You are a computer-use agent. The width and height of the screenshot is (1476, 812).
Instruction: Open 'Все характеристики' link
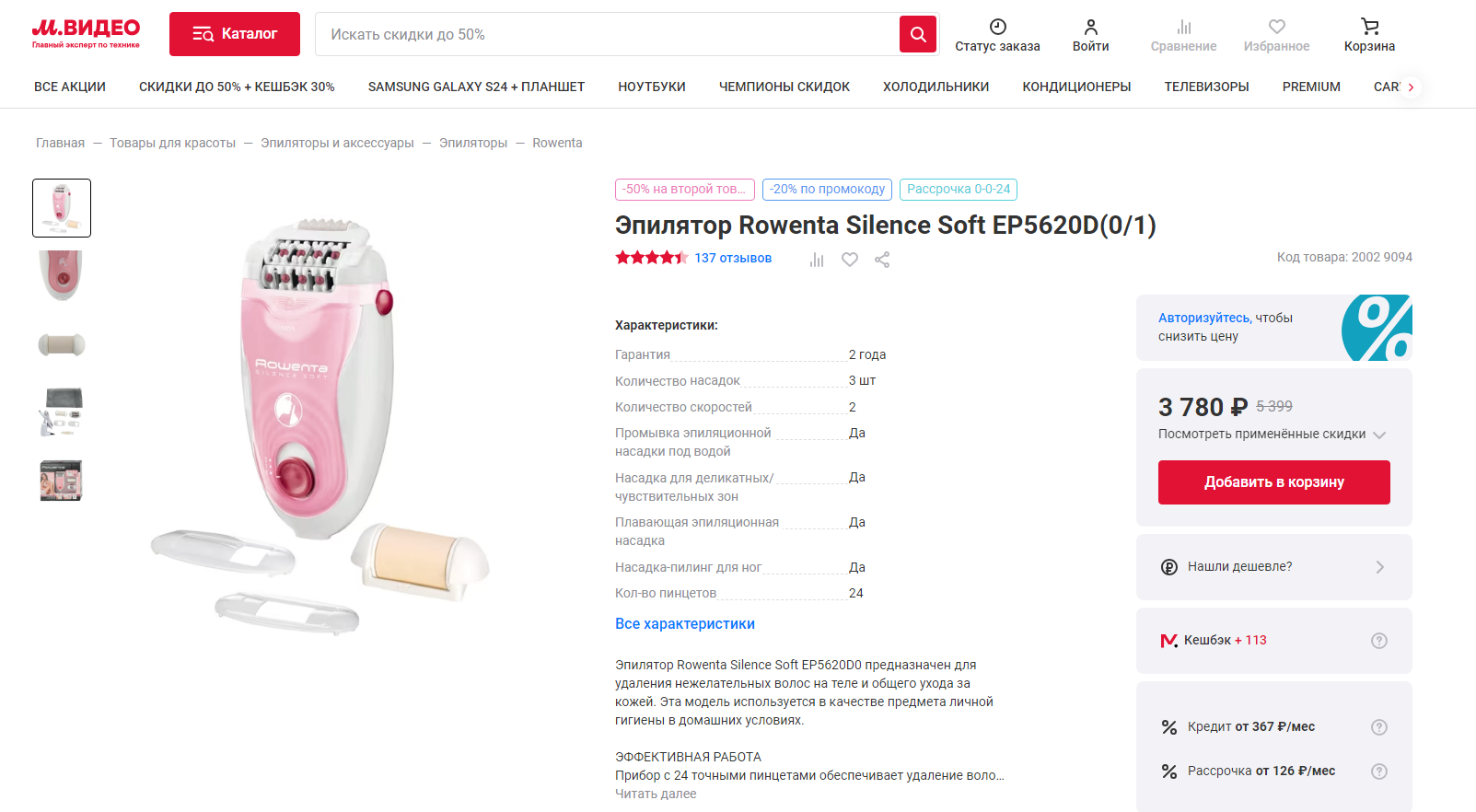point(684,624)
